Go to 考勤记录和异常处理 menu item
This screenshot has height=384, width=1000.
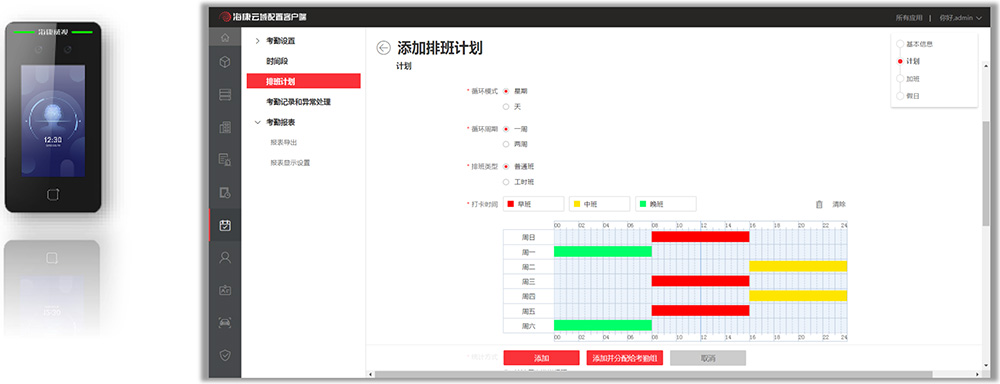click(298, 101)
